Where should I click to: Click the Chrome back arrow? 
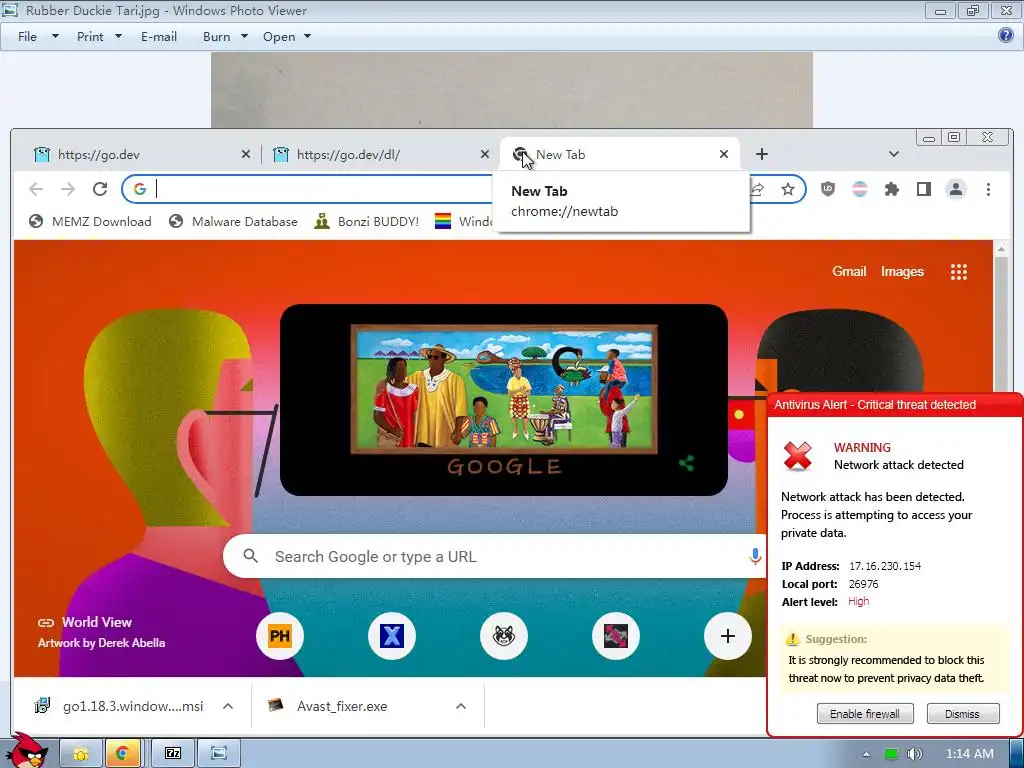coord(36,189)
